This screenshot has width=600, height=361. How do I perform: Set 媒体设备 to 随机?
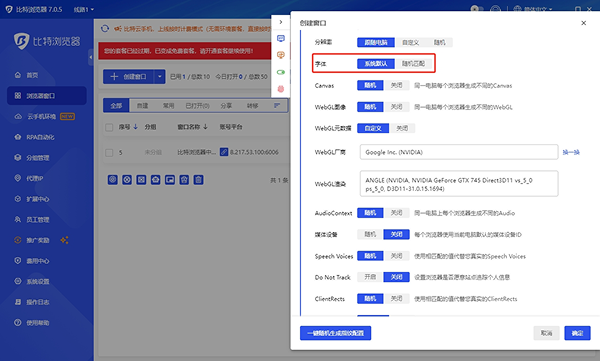[370, 234]
